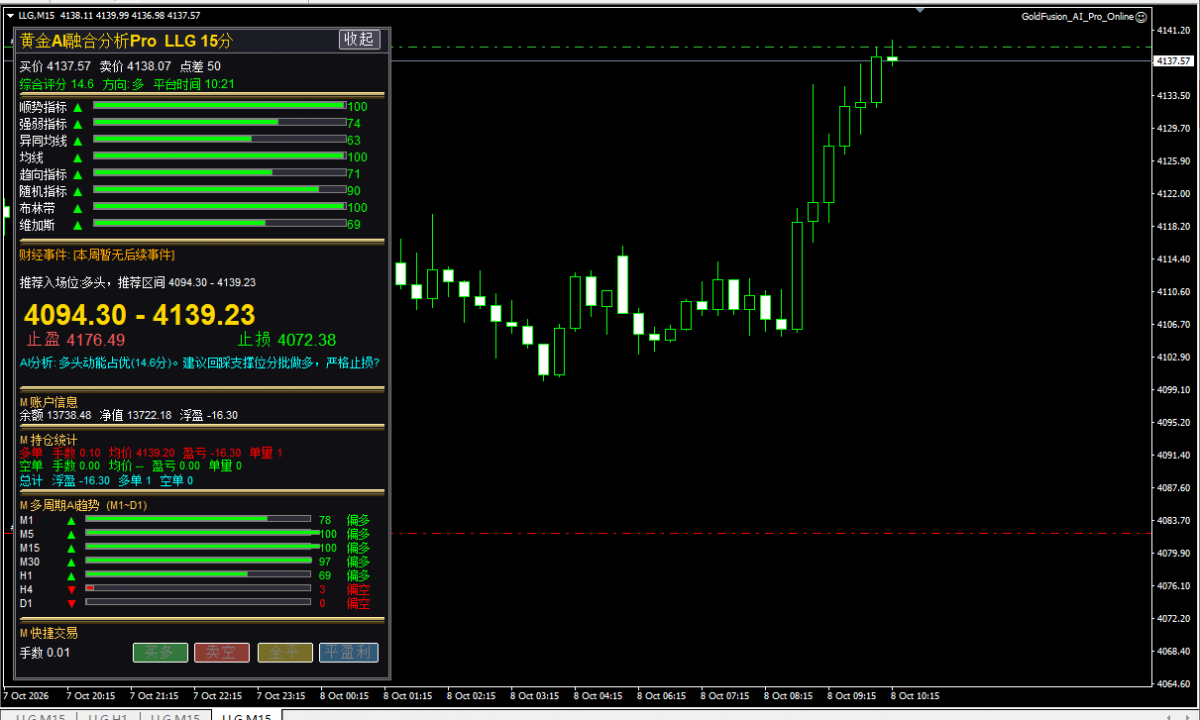Select the trend arrow for 异同均线
Image resolution: width=1200 pixels, height=720 pixels.
(x=77, y=141)
